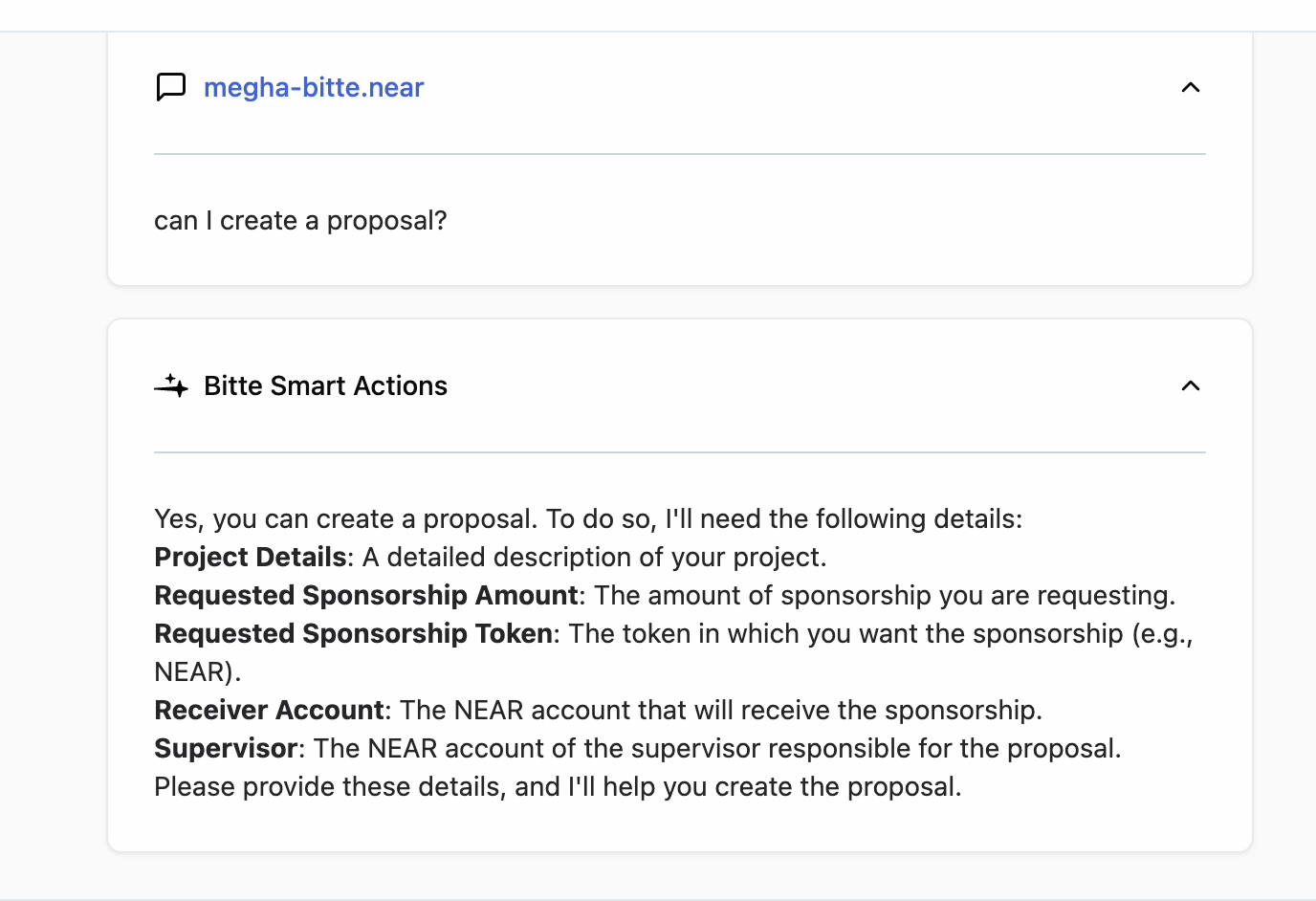Click the "can I create a proposal?" message

click(x=300, y=221)
